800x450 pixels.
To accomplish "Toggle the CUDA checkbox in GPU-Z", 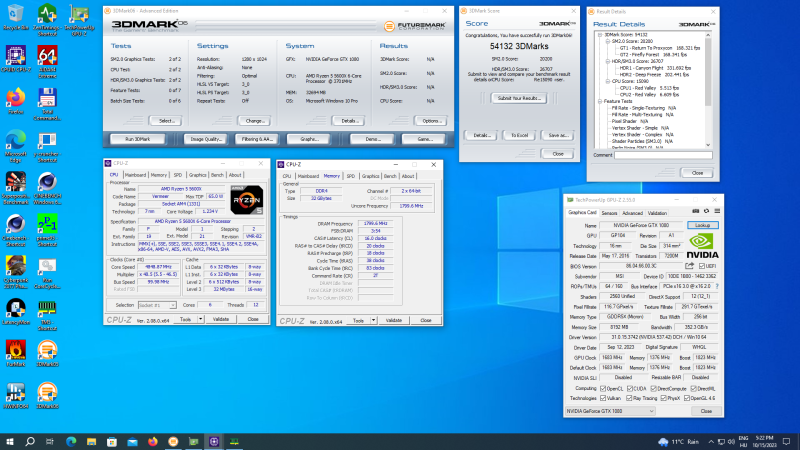I will (630, 388).
